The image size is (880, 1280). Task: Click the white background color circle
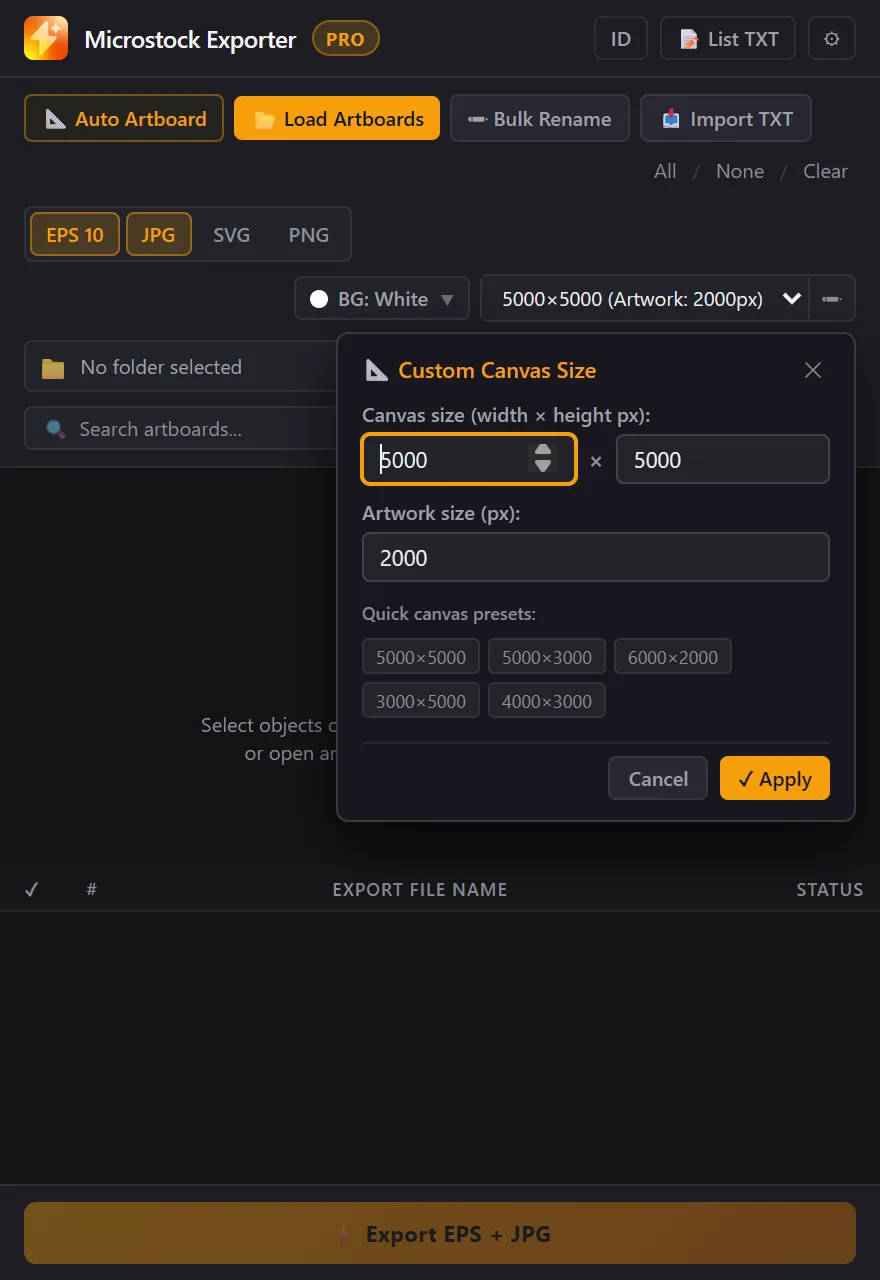point(319,299)
